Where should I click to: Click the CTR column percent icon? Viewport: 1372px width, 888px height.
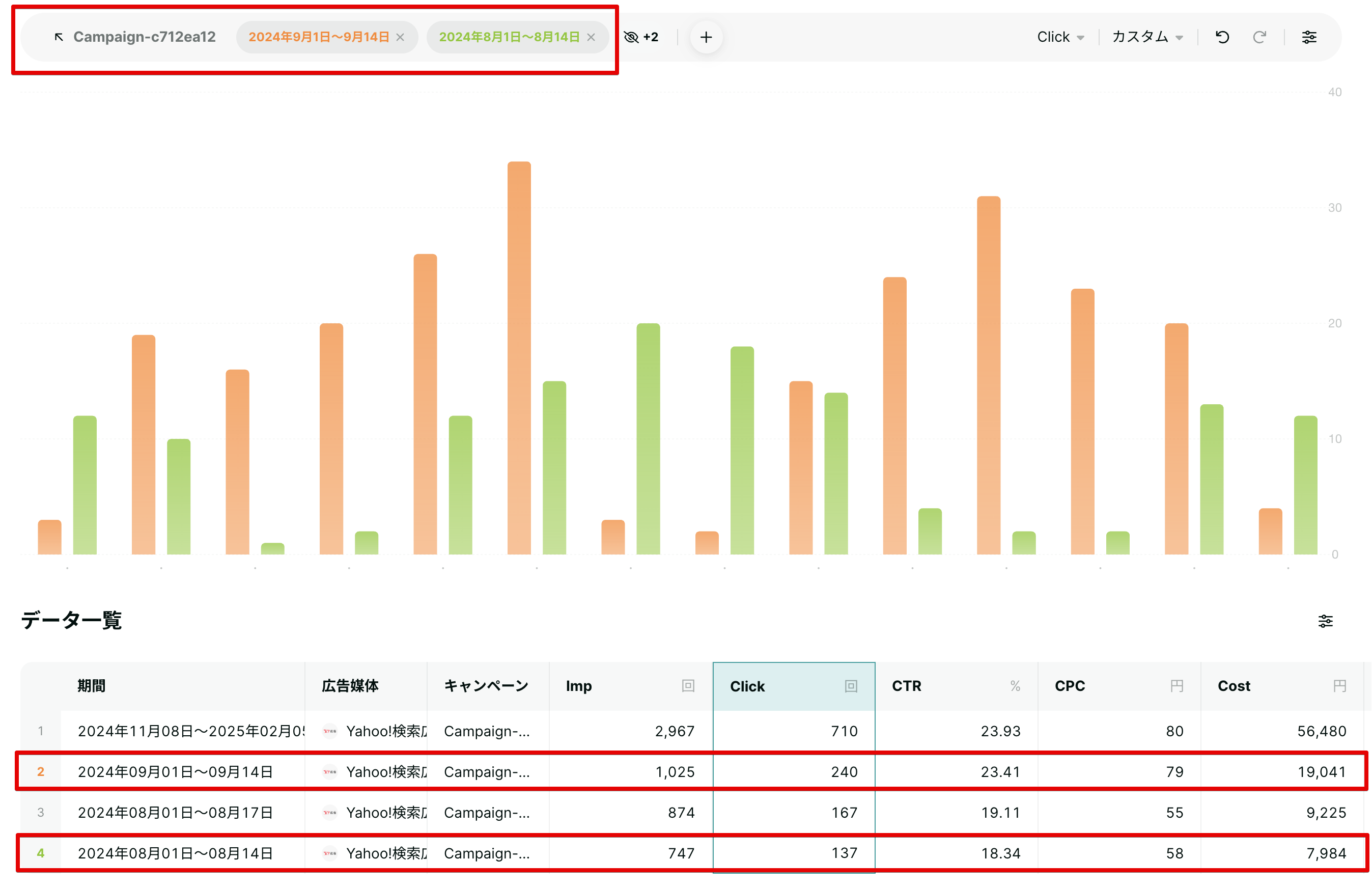point(1015,686)
